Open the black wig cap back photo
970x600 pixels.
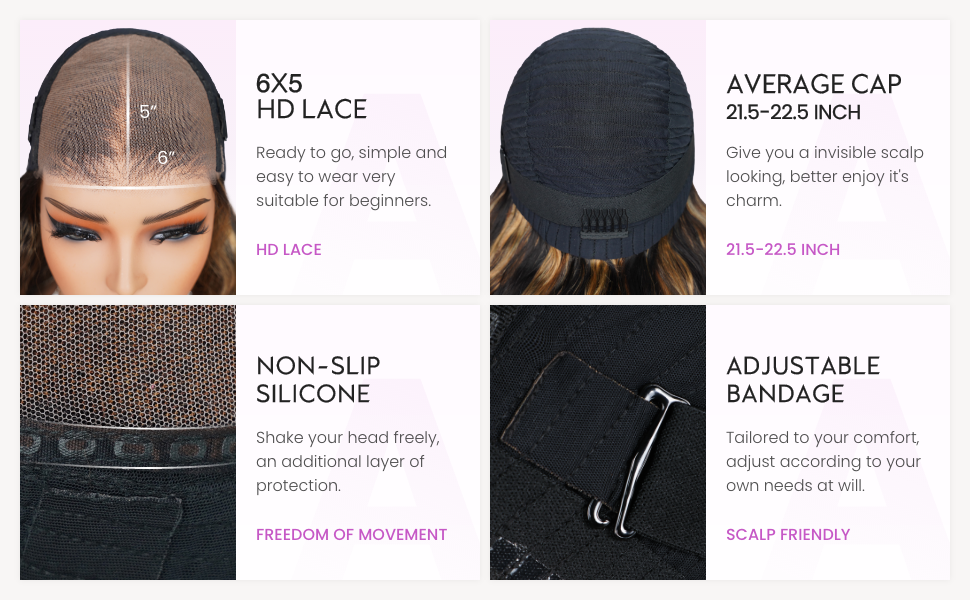pyautogui.click(x=598, y=157)
